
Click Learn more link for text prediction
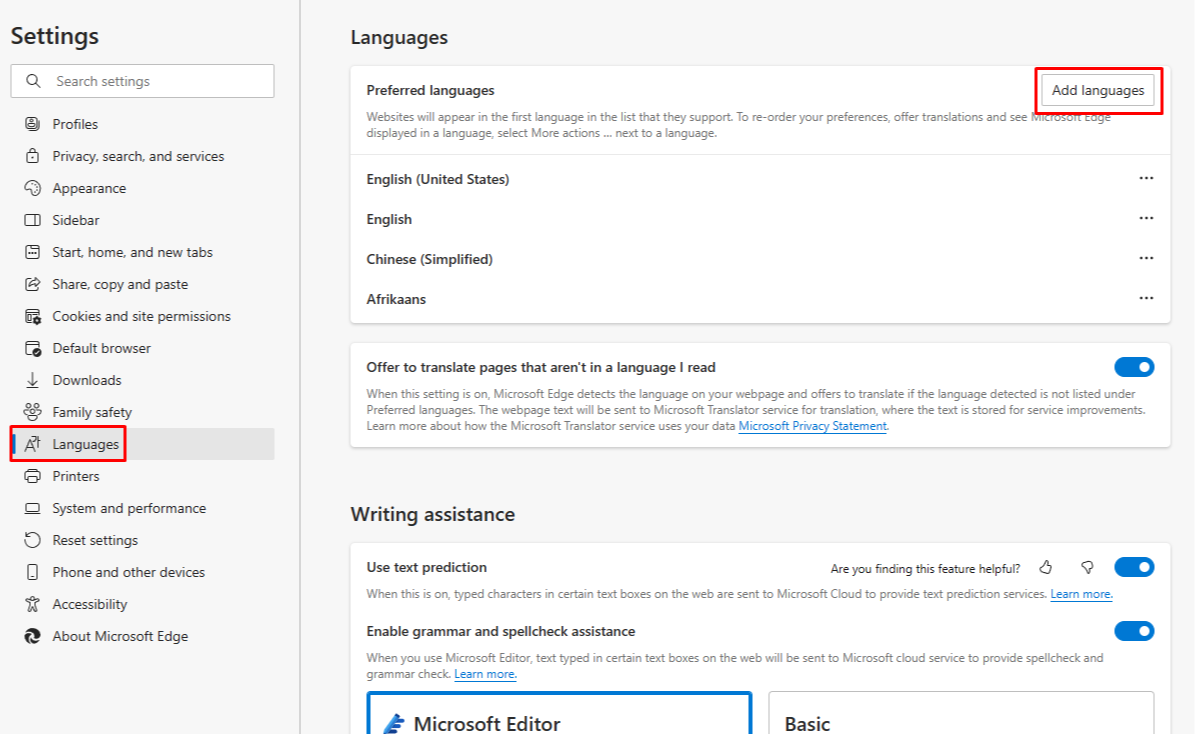click(x=1081, y=594)
